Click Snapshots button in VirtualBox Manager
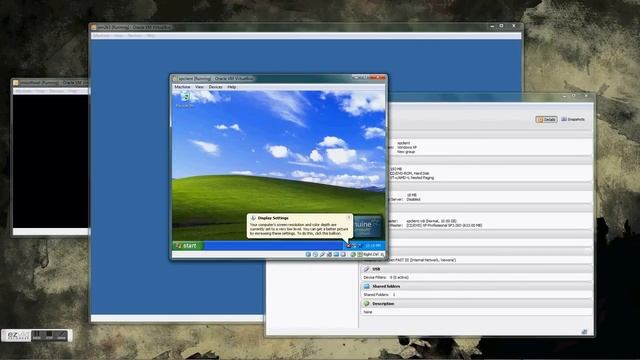The width and height of the screenshot is (640, 360). (x=573, y=119)
